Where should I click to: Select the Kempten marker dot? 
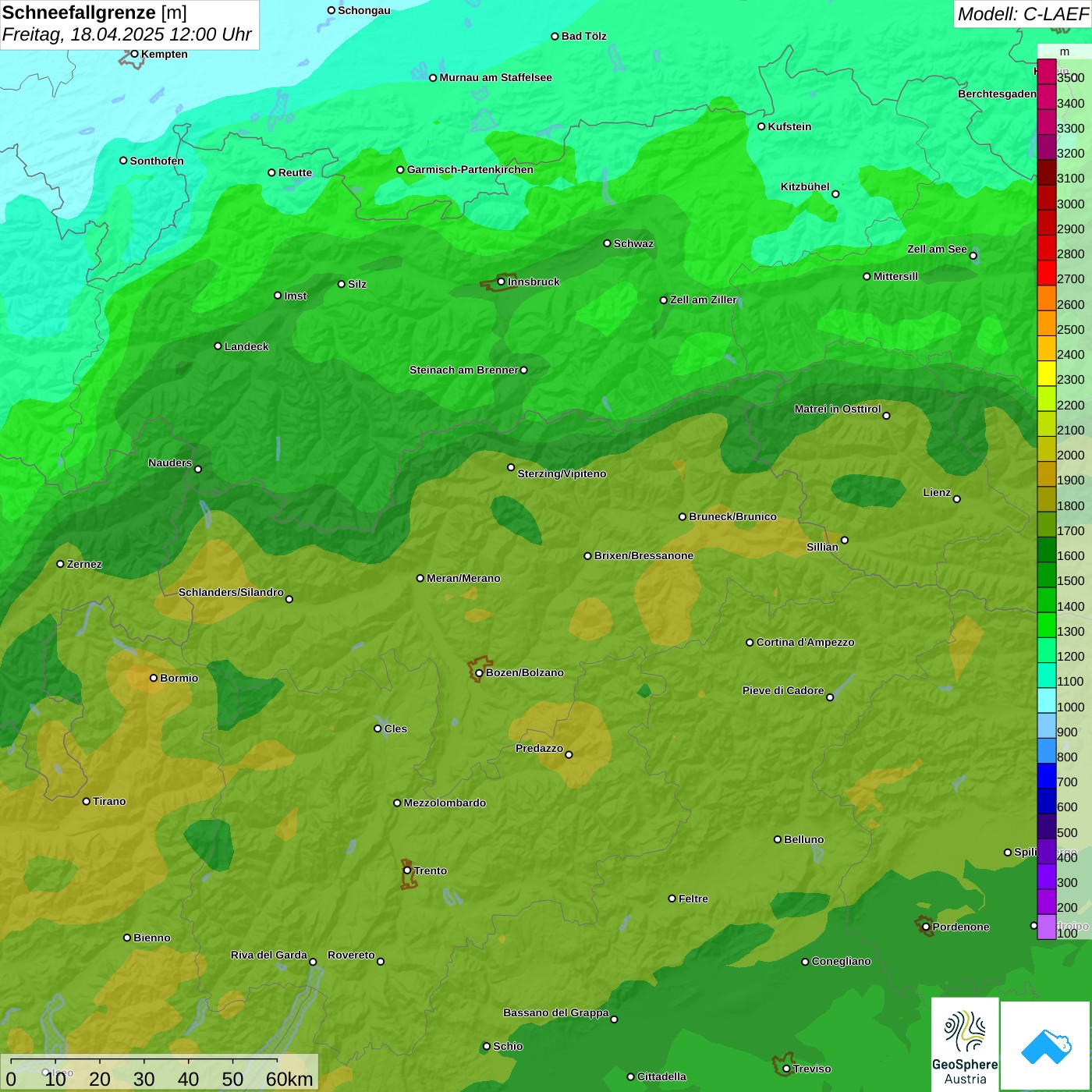(134, 54)
